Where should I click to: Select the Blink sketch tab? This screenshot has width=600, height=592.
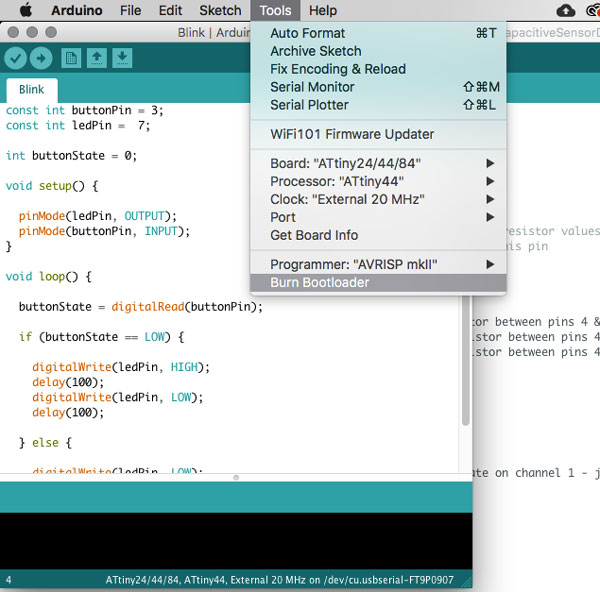point(32,90)
